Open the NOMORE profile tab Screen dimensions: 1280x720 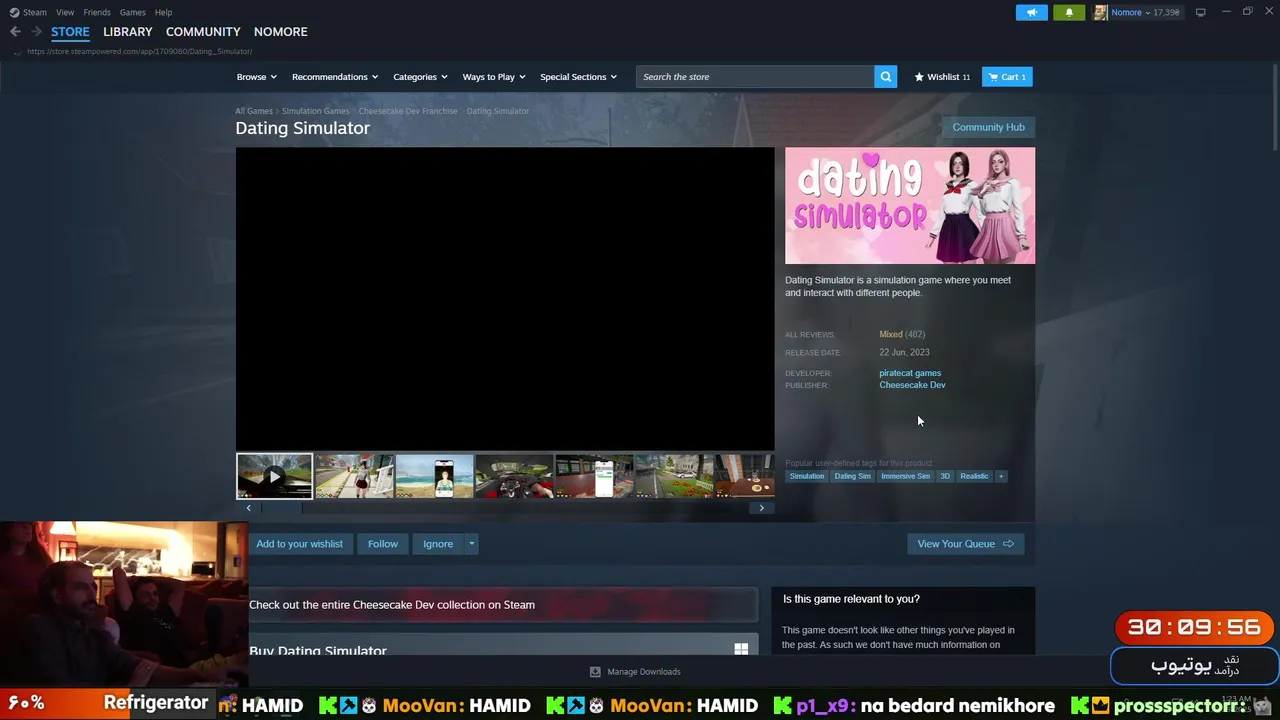point(280,32)
